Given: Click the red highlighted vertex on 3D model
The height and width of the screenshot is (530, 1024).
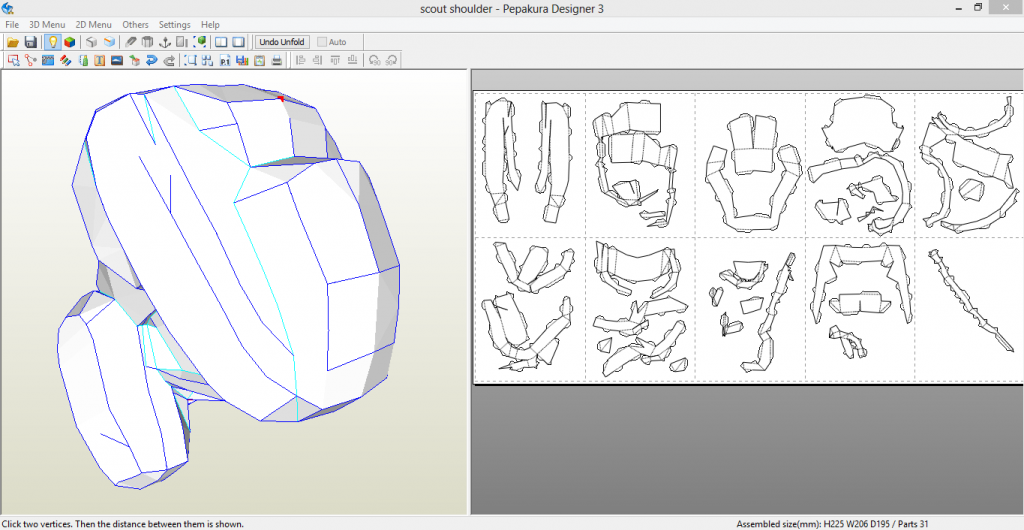Looking at the screenshot, I should point(281,98).
